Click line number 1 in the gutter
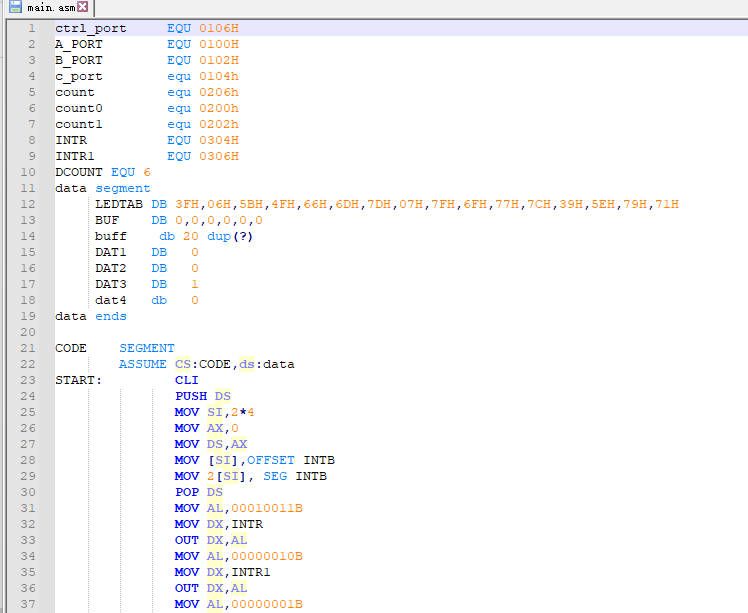This screenshot has width=748, height=613. coord(31,28)
